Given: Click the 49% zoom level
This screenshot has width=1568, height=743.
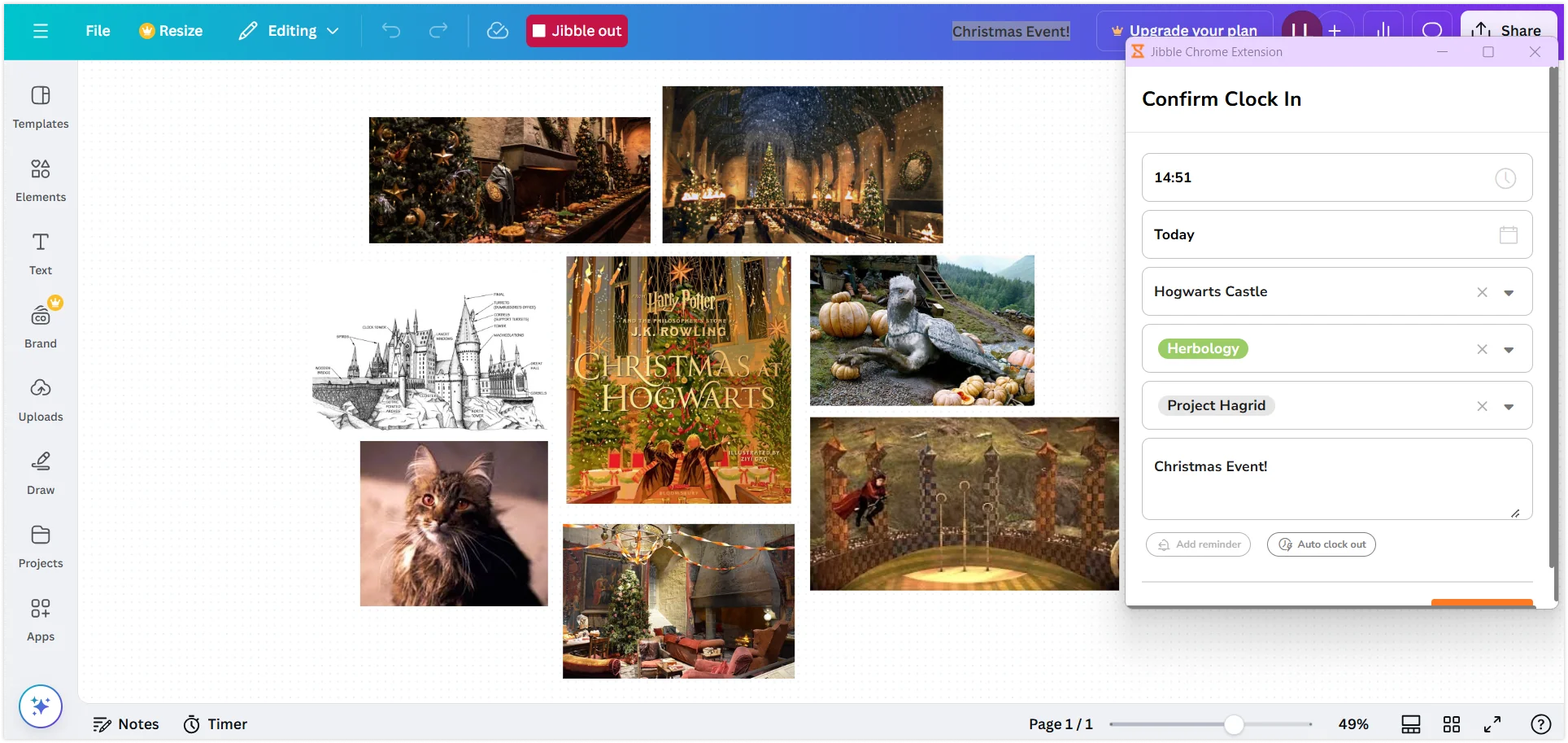Looking at the screenshot, I should click(1353, 724).
